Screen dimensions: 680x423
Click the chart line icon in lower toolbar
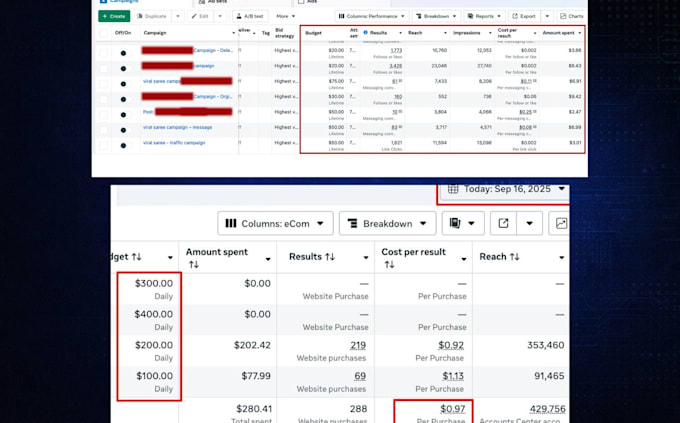tap(561, 223)
